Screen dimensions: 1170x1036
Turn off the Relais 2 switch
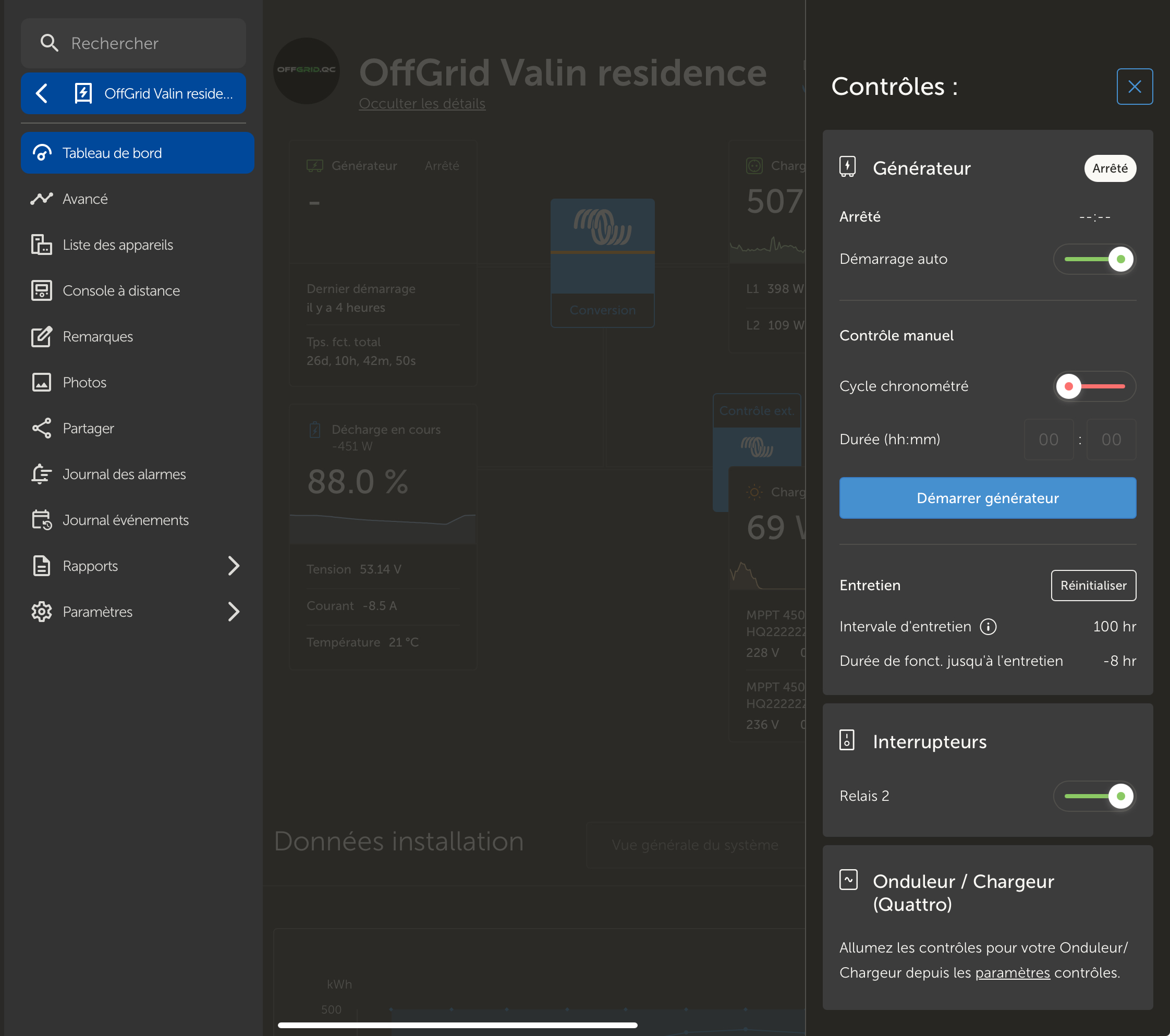pyautogui.click(x=1094, y=796)
